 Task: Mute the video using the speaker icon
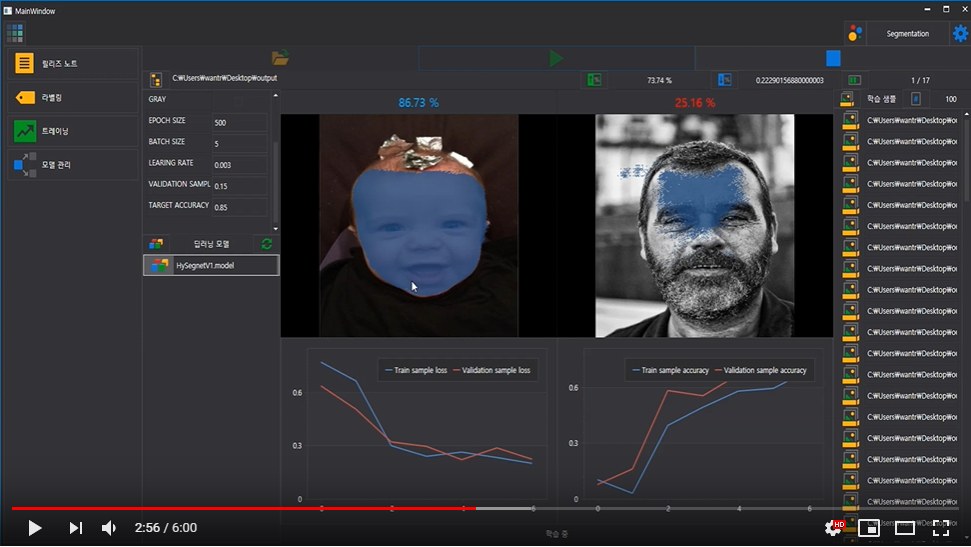coord(109,528)
